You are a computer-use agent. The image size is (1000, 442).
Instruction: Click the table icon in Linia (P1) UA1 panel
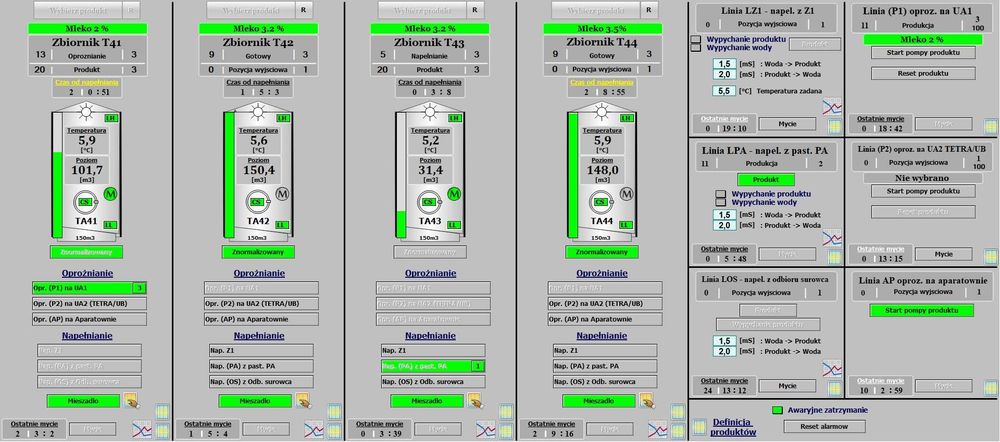(990, 126)
